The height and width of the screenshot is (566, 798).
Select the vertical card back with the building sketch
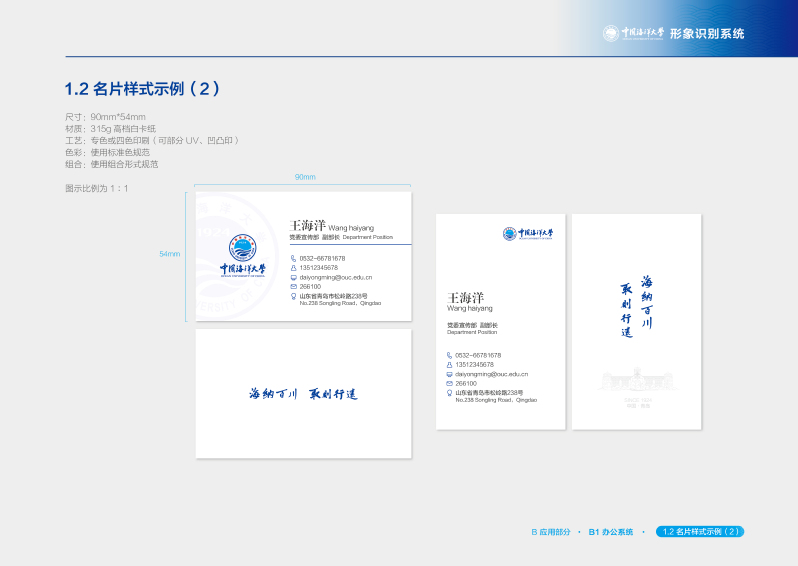636,322
